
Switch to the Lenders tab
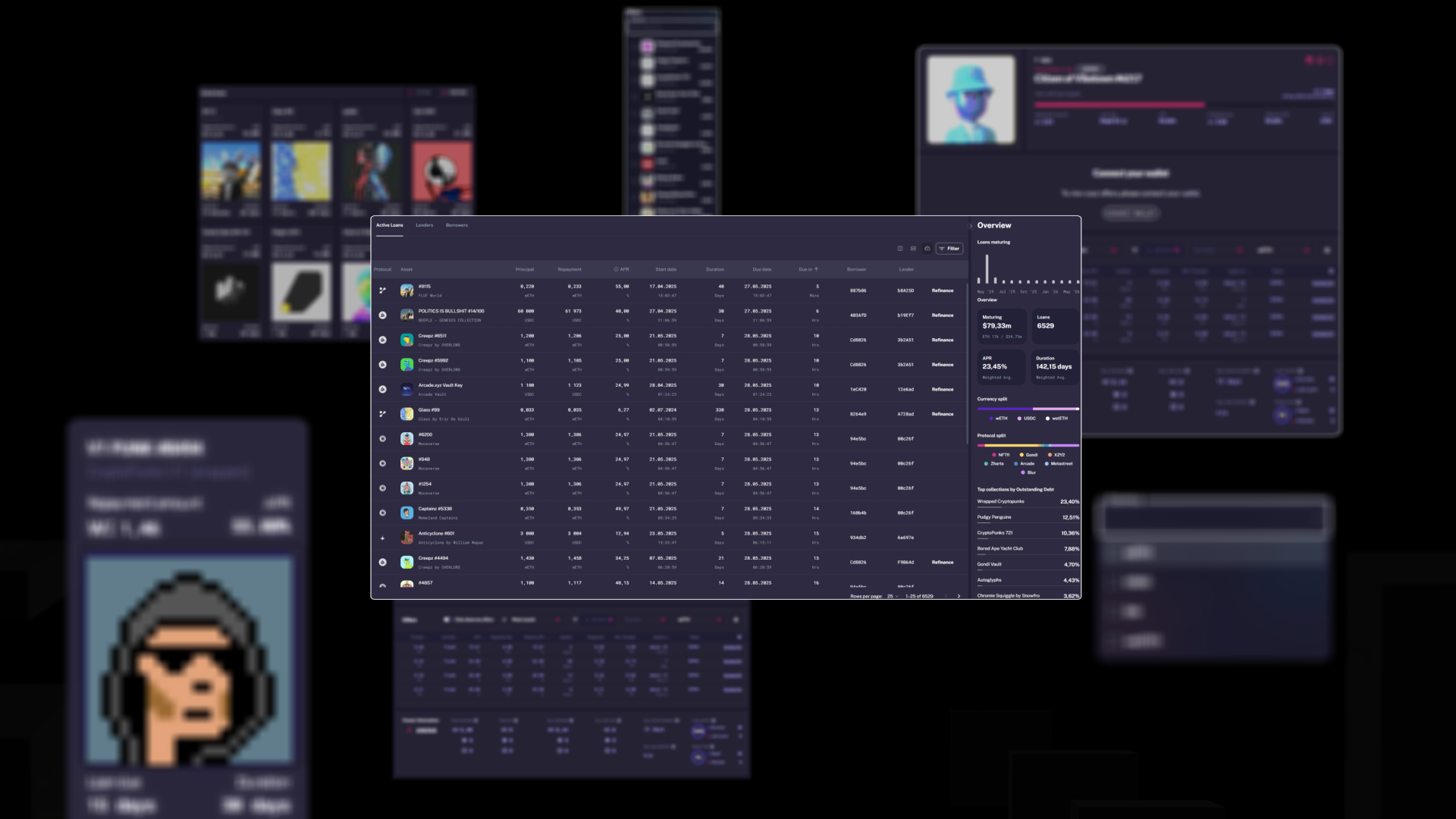pyautogui.click(x=424, y=225)
